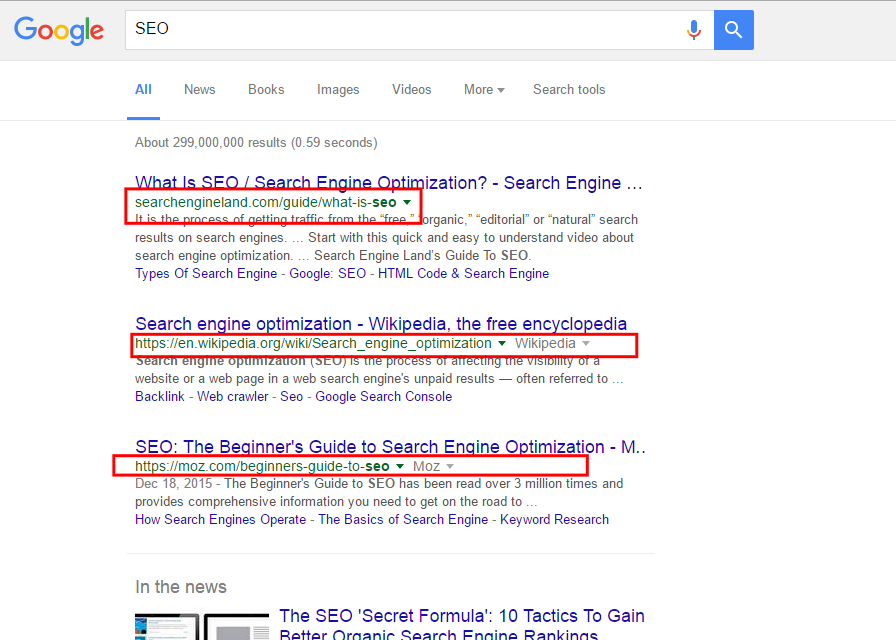Screen dimensions: 896x640
Task: Switch to the News tab
Action: (x=199, y=90)
